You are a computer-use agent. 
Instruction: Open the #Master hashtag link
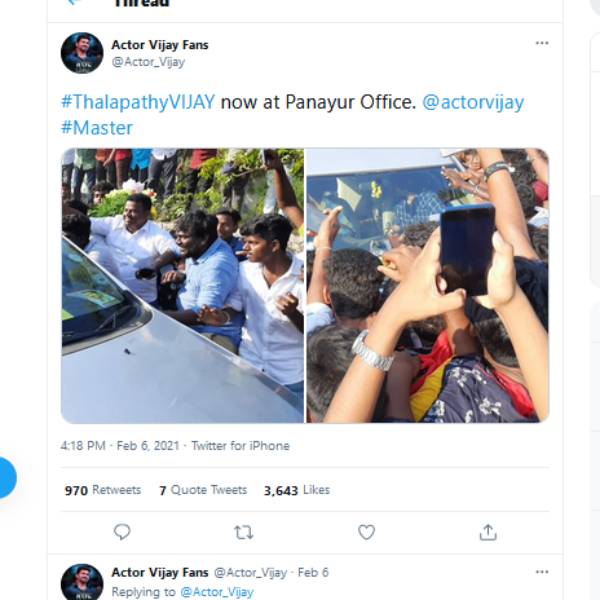click(x=97, y=127)
